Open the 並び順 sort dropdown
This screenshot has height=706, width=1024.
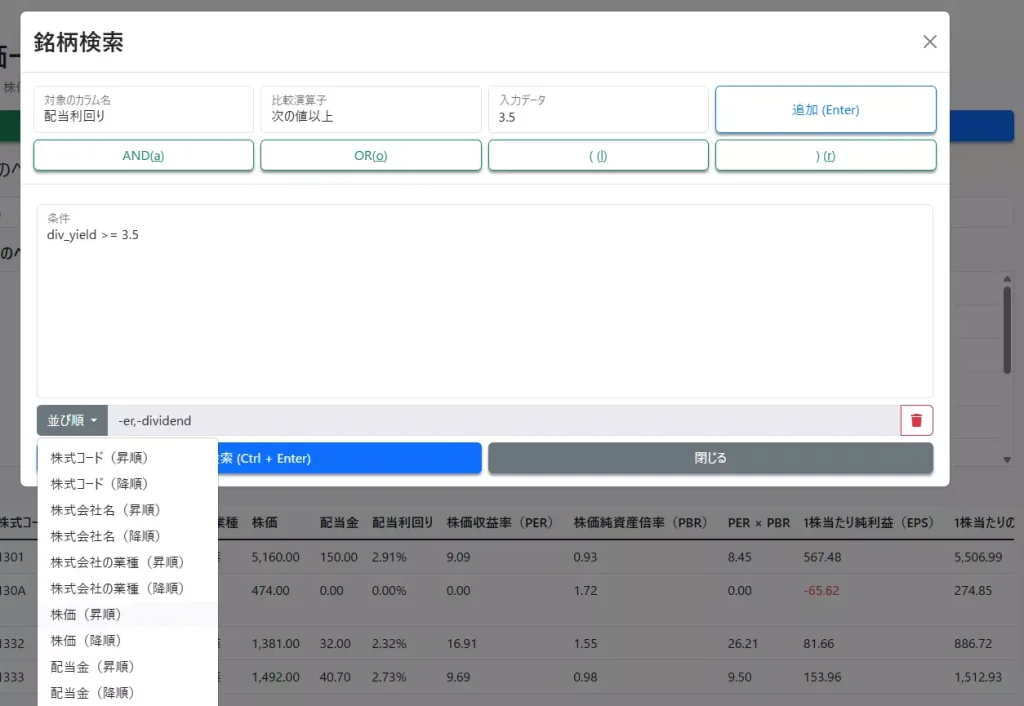pos(72,420)
